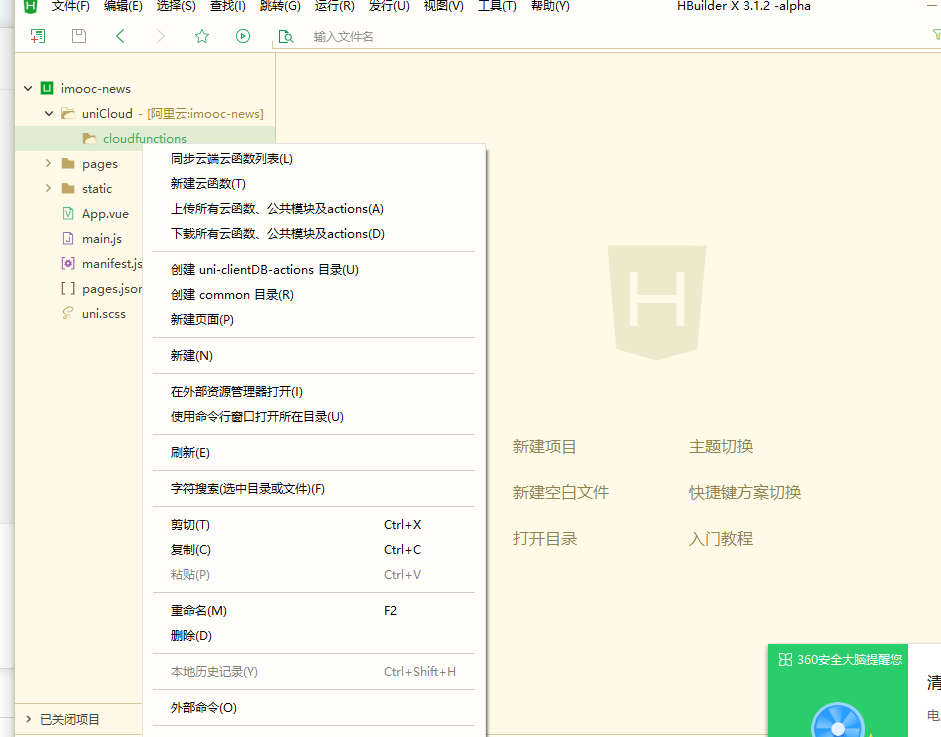Click the run play icon in toolbar
This screenshot has width=941, height=737.
pos(242,36)
